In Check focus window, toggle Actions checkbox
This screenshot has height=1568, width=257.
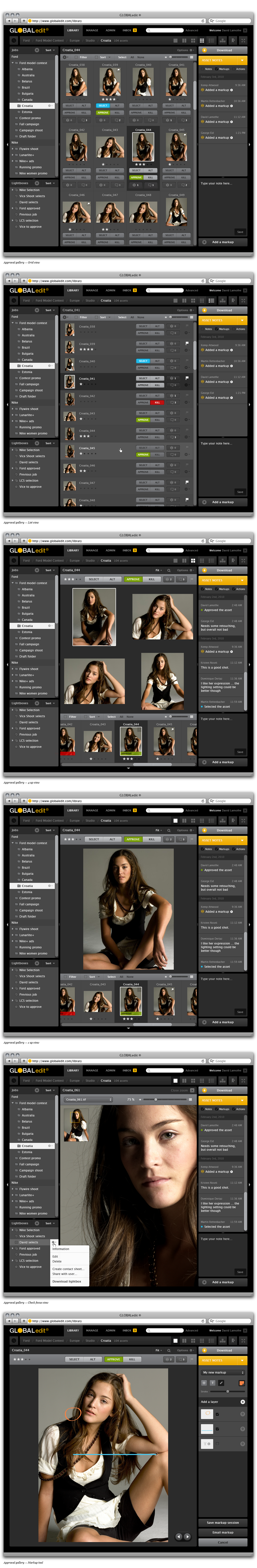click(234, 1109)
